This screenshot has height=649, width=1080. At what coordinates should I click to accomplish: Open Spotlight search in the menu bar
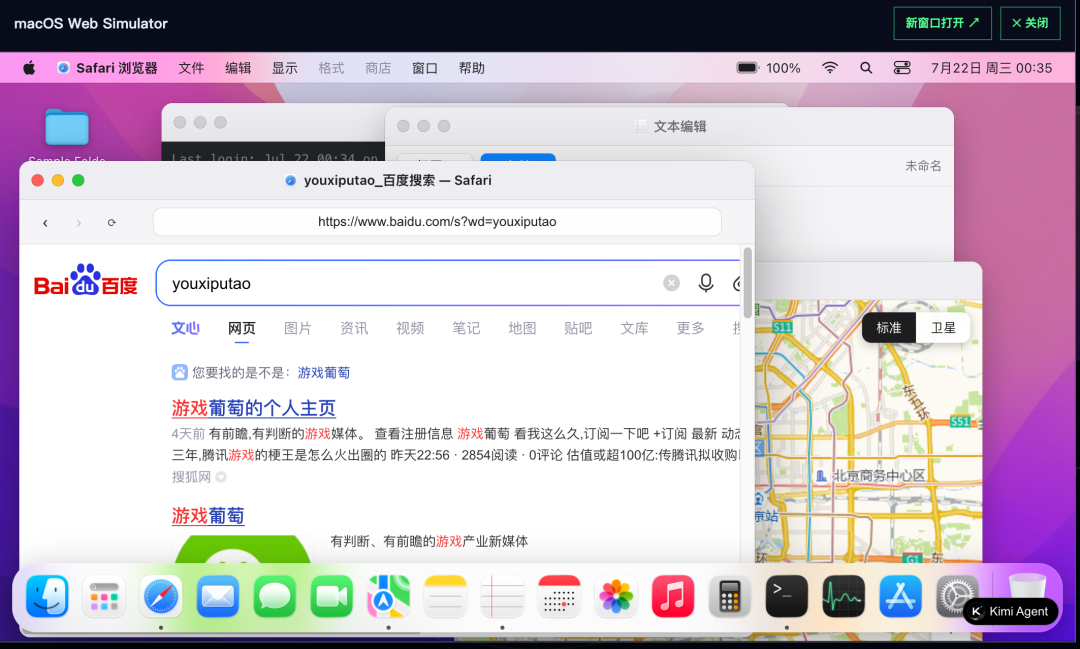[x=866, y=68]
